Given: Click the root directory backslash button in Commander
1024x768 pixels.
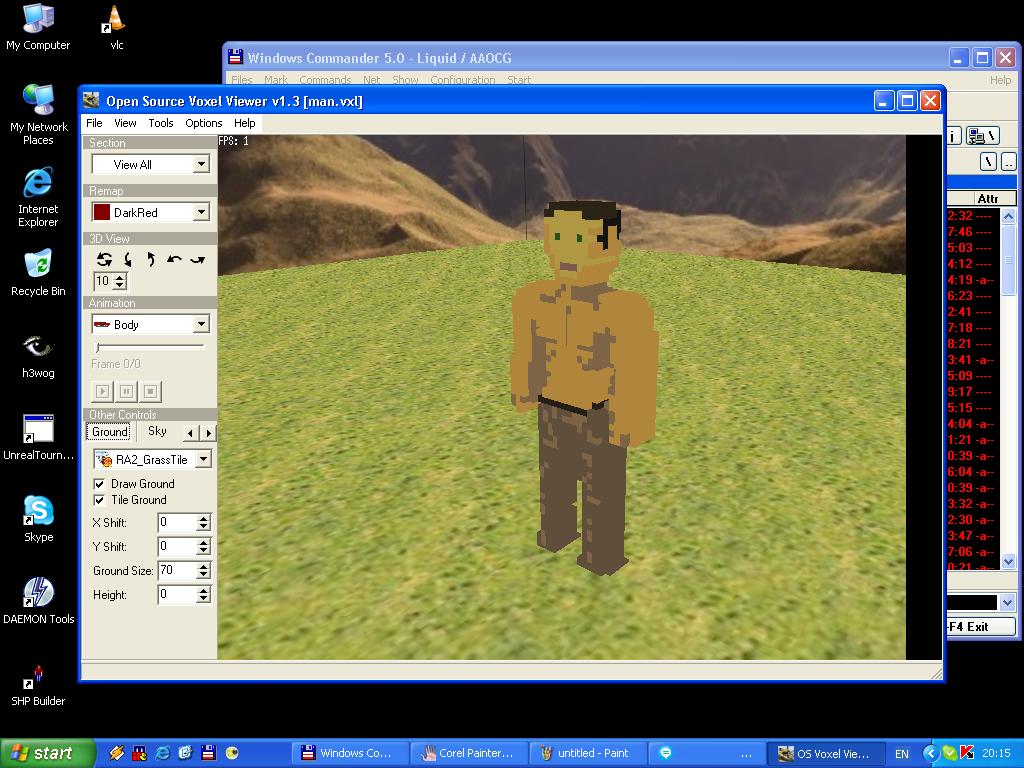Looking at the screenshot, I should point(988,161).
